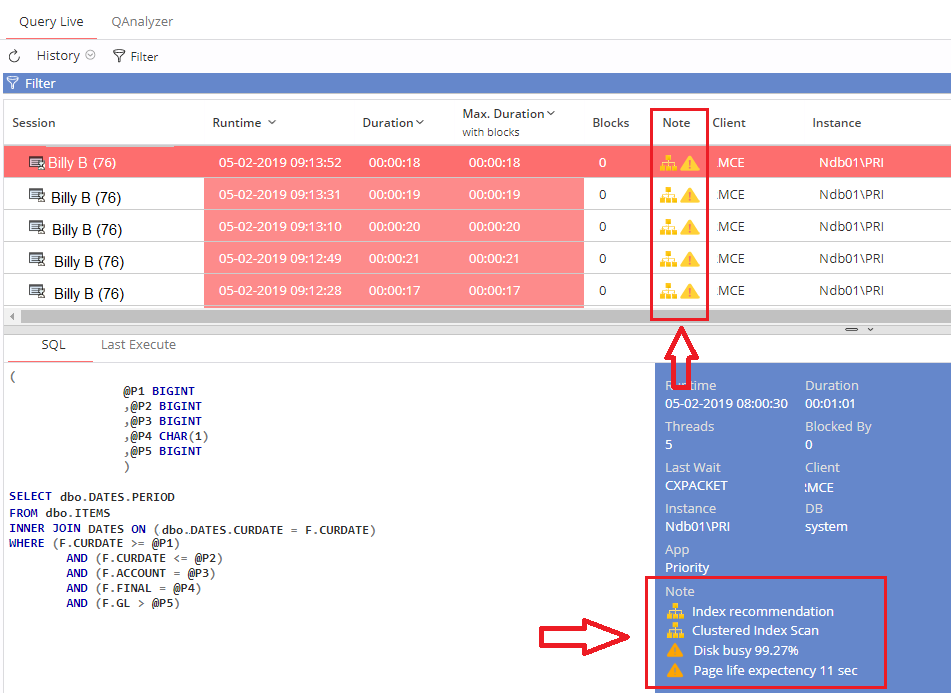The width and height of the screenshot is (951, 693).
Task: Open the Last Execute tab
Action: click(138, 345)
